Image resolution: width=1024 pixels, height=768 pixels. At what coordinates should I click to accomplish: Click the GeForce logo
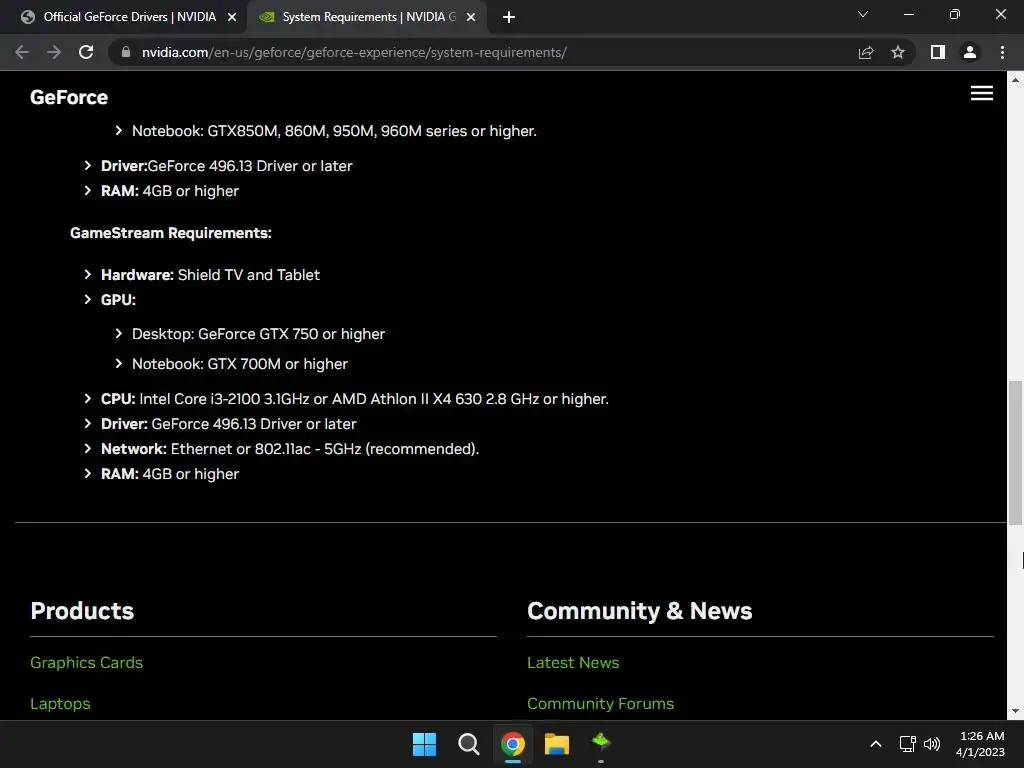coord(69,97)
